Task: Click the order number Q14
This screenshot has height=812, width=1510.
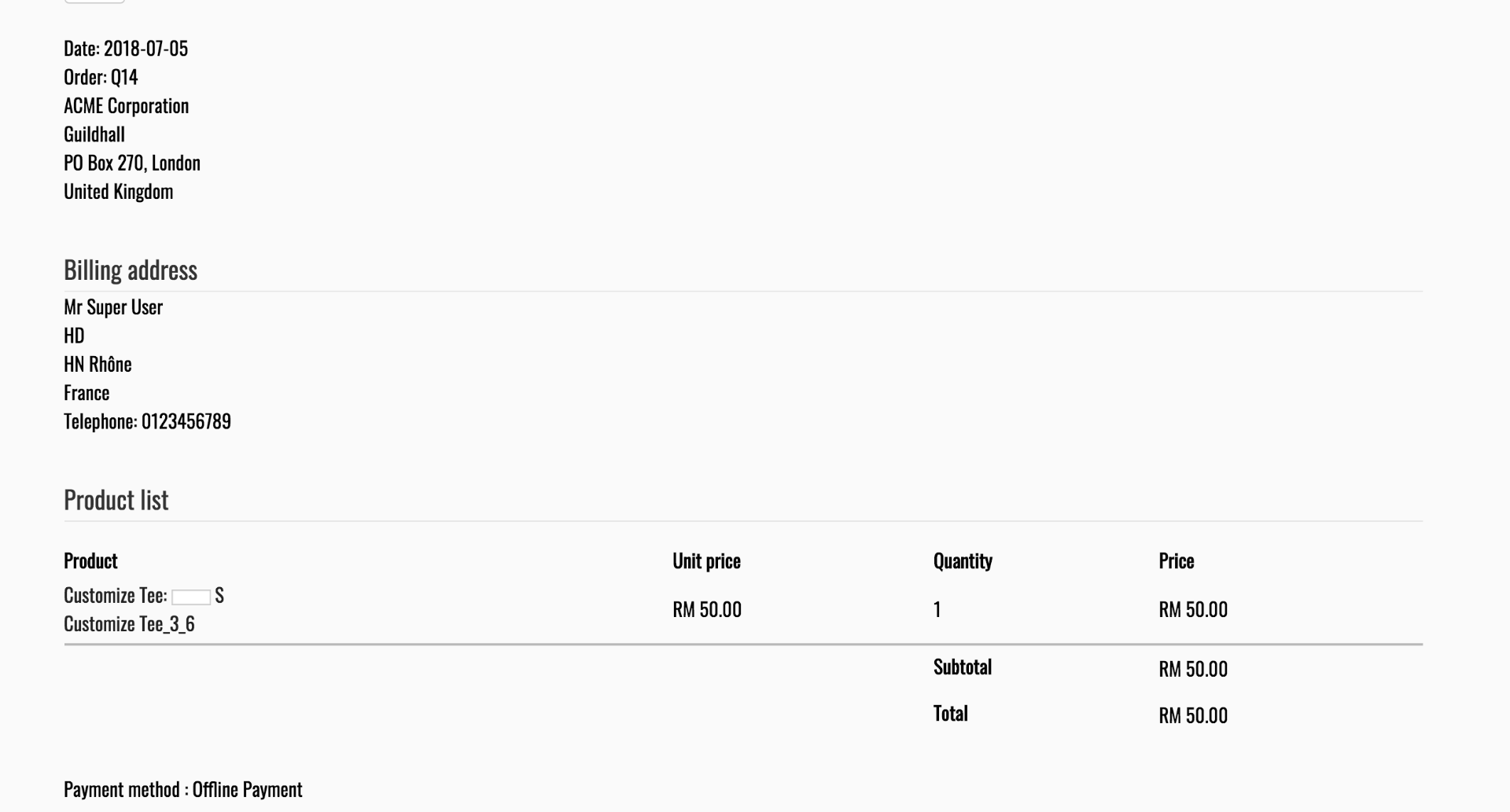Action: pos(124,77)
